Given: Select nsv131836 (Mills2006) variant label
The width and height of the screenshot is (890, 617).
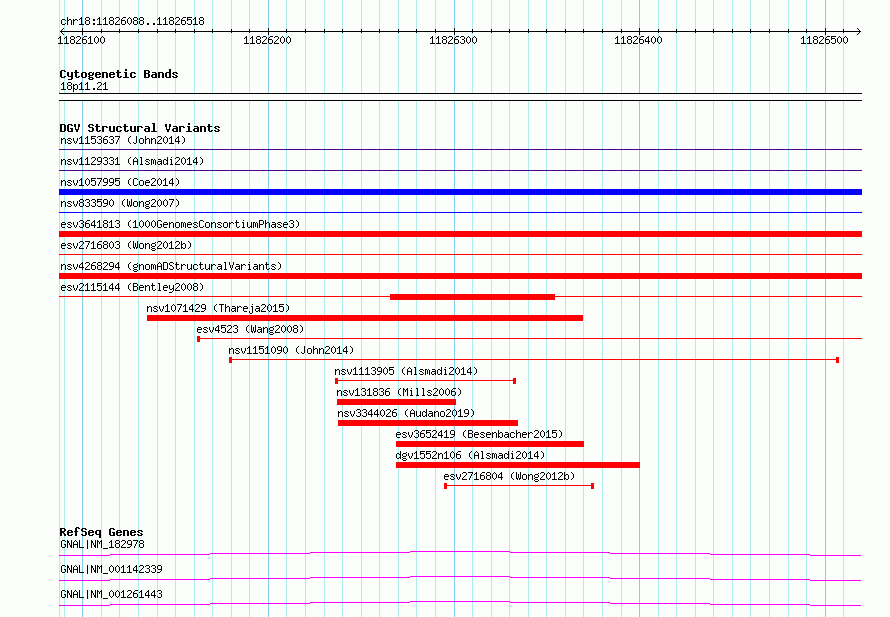Looking at the screenshot, I should 398,392.
